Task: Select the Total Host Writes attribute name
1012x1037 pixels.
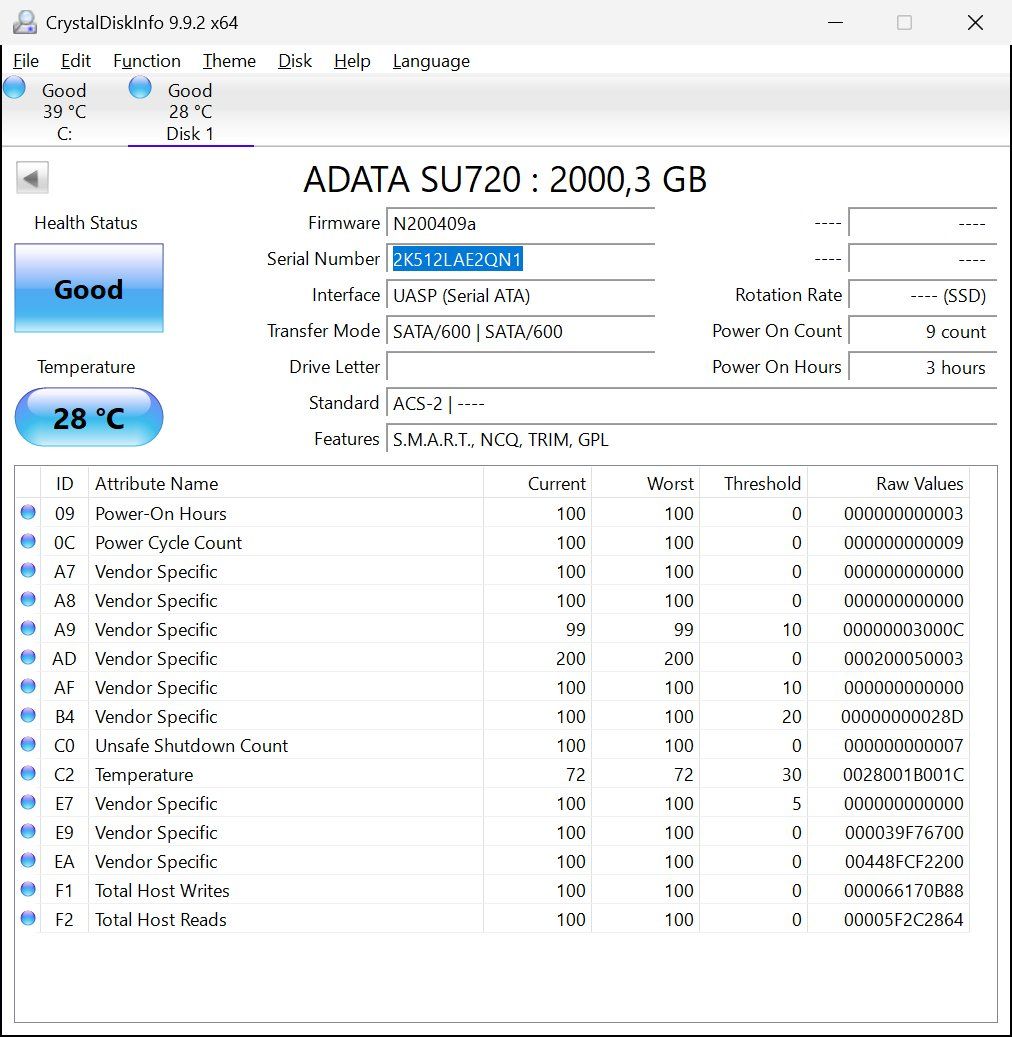Action: coord(162,891)
